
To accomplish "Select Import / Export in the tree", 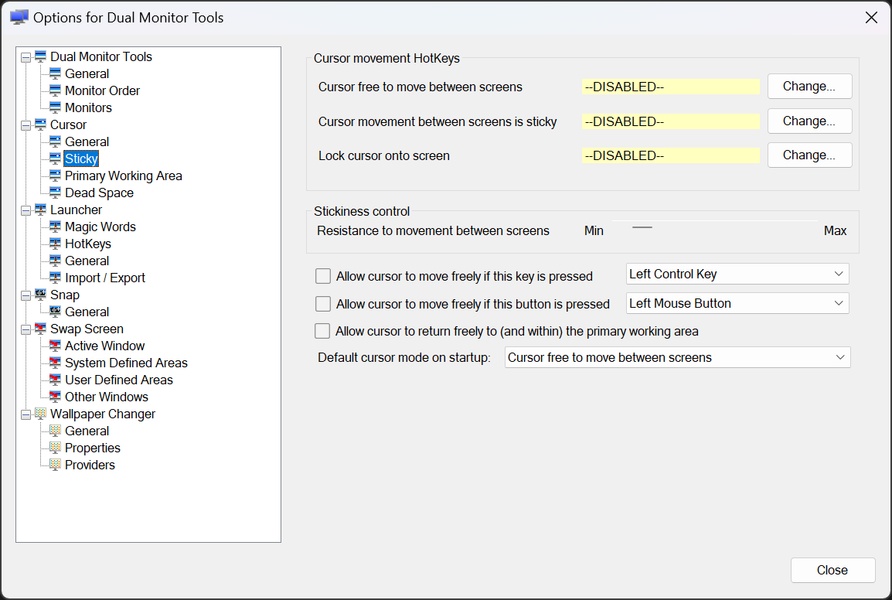I will point(105,278).
